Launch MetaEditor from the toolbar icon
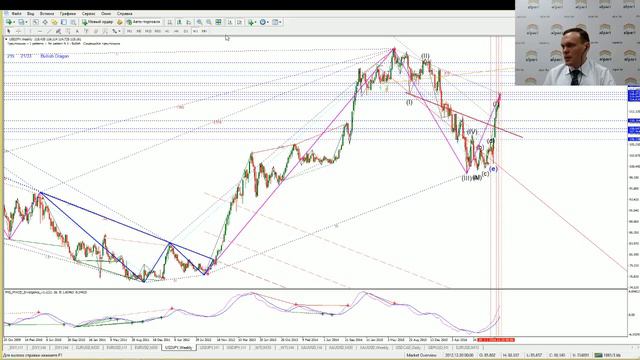 point(120,22)
